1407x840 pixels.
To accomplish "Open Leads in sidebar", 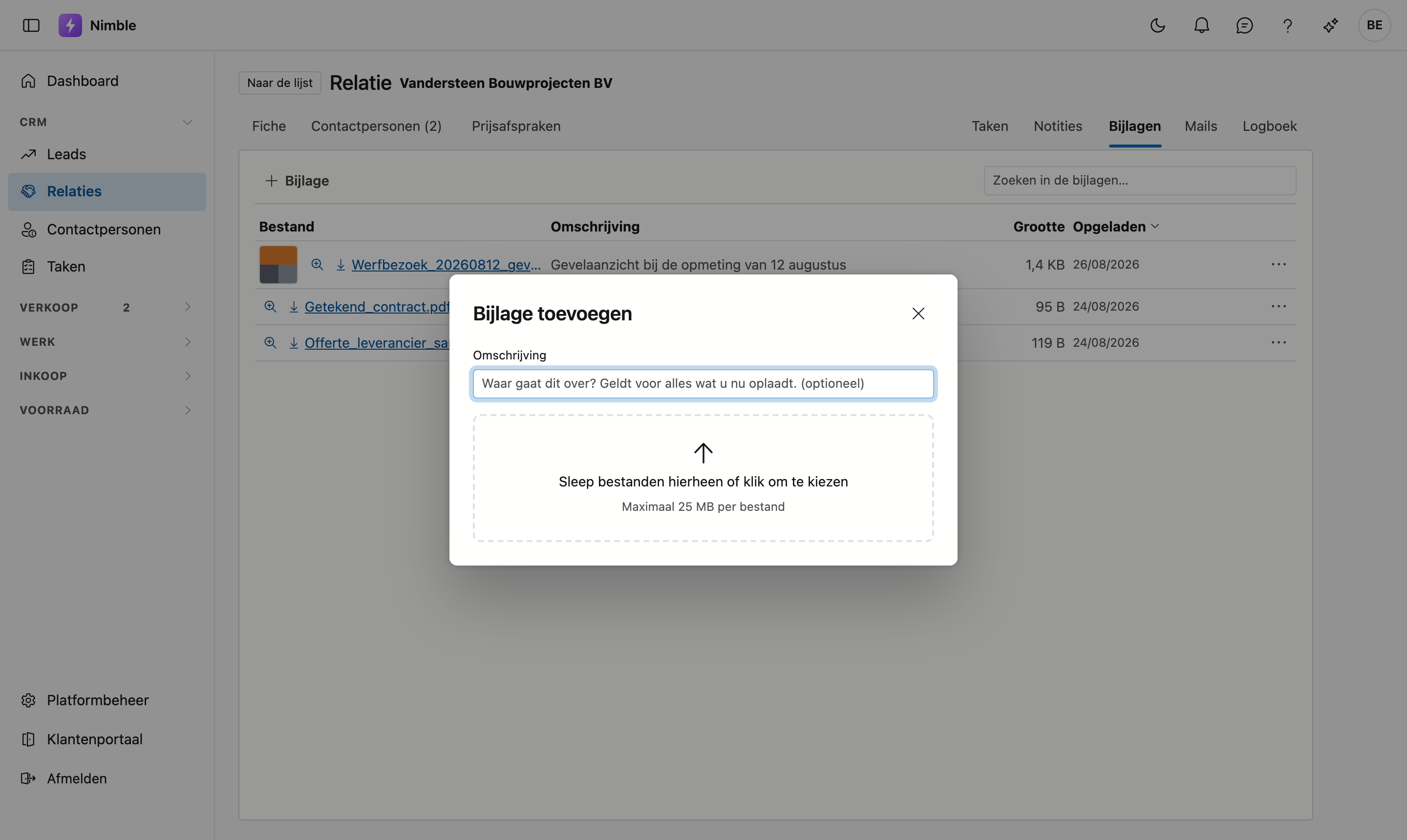I will point(107,154).
